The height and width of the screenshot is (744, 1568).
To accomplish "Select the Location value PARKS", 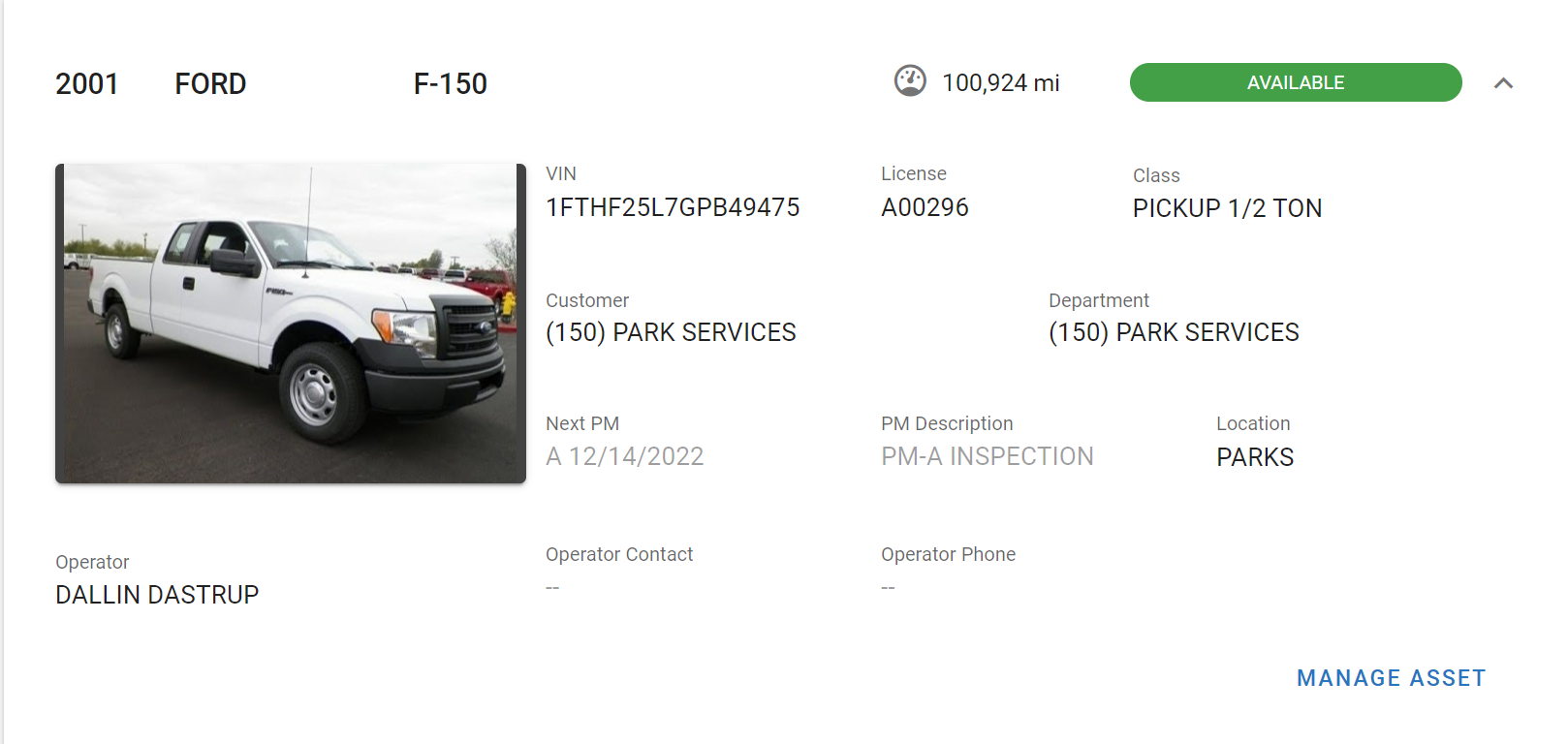I will [1254, 456].
